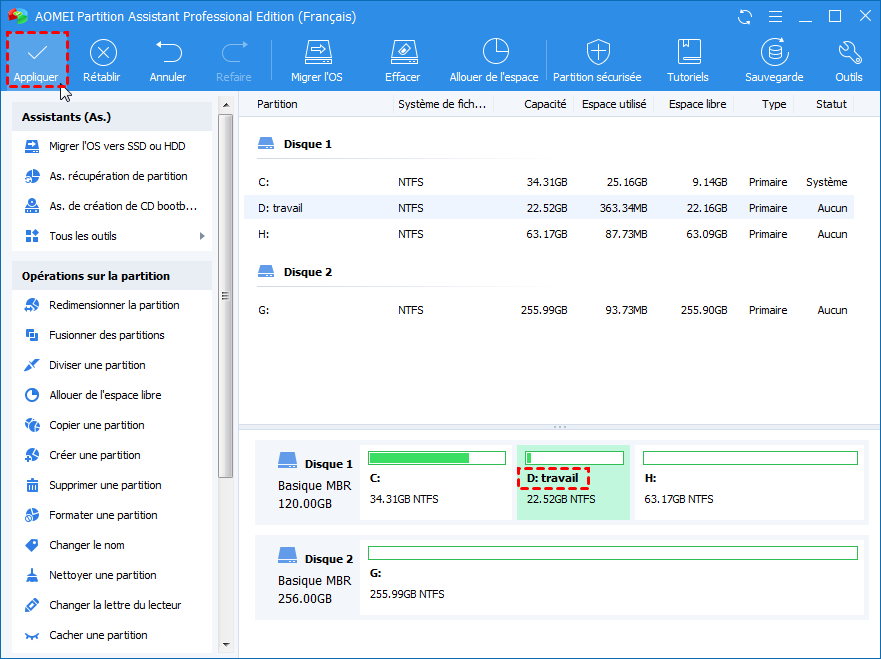Open the title bar menu dropdown icon
Image resolution: width=881 pixels, height=659 pixels.
(774, 17)
